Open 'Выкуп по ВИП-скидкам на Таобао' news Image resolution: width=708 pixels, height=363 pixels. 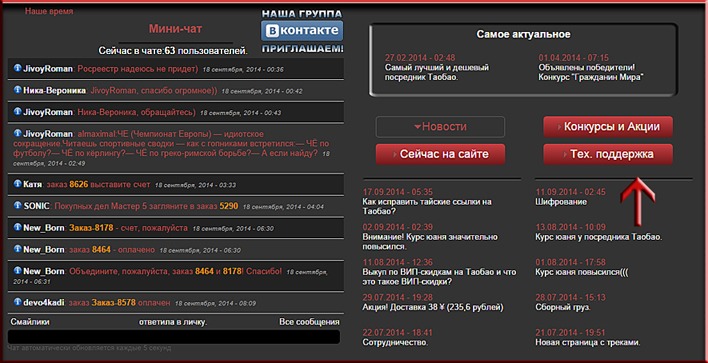439,277
